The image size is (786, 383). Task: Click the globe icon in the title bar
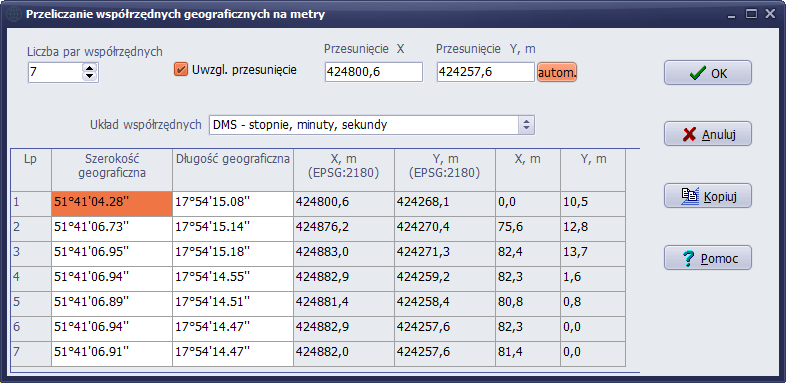[13, 14]
